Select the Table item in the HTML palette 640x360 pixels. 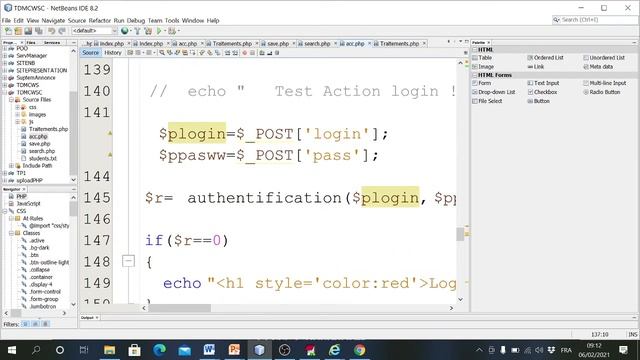click(x=482, y=58)
